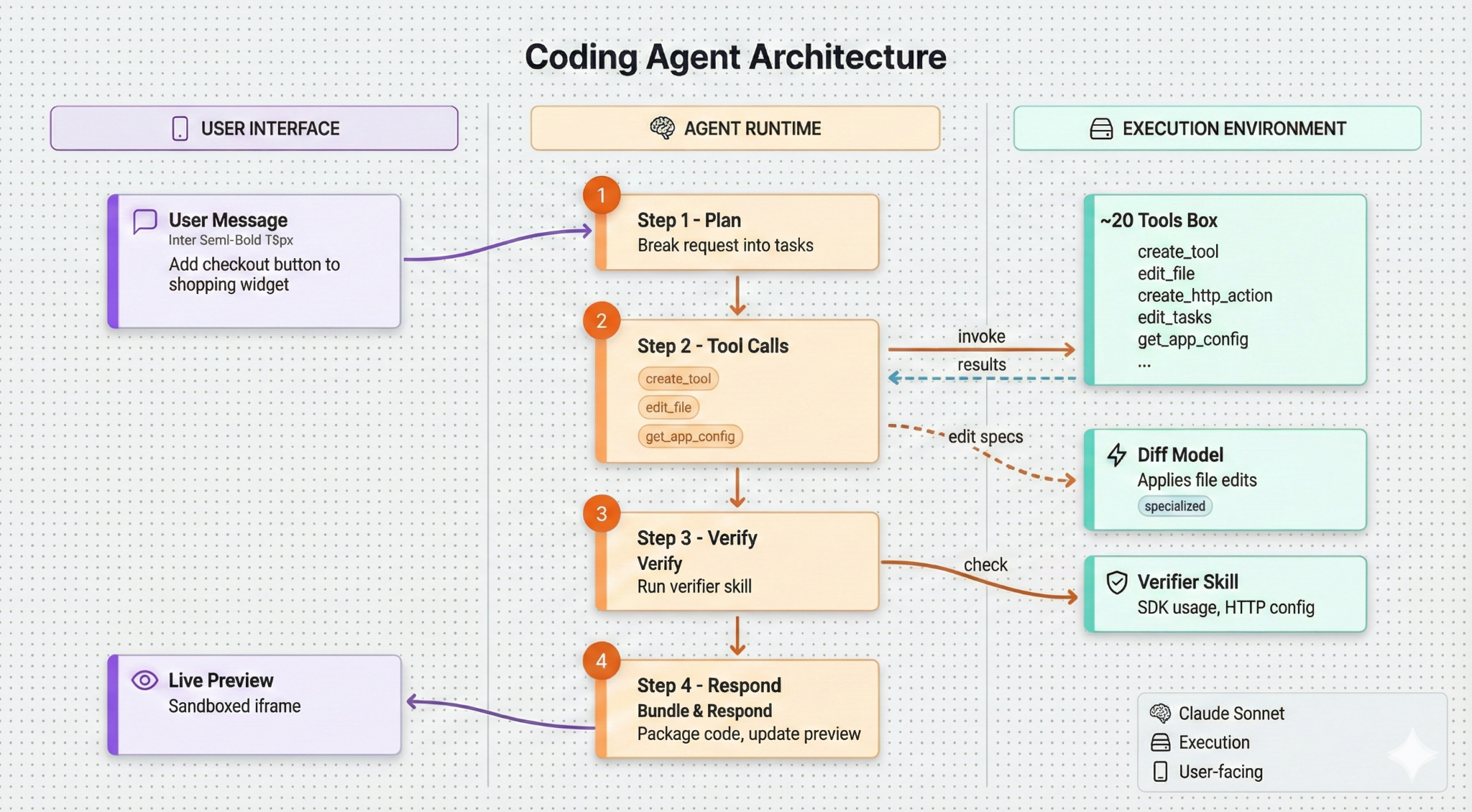Click the lightning bolt icon on Diff Model
This screenshot has width=1472, height=812.
[x=1116, y=455]
